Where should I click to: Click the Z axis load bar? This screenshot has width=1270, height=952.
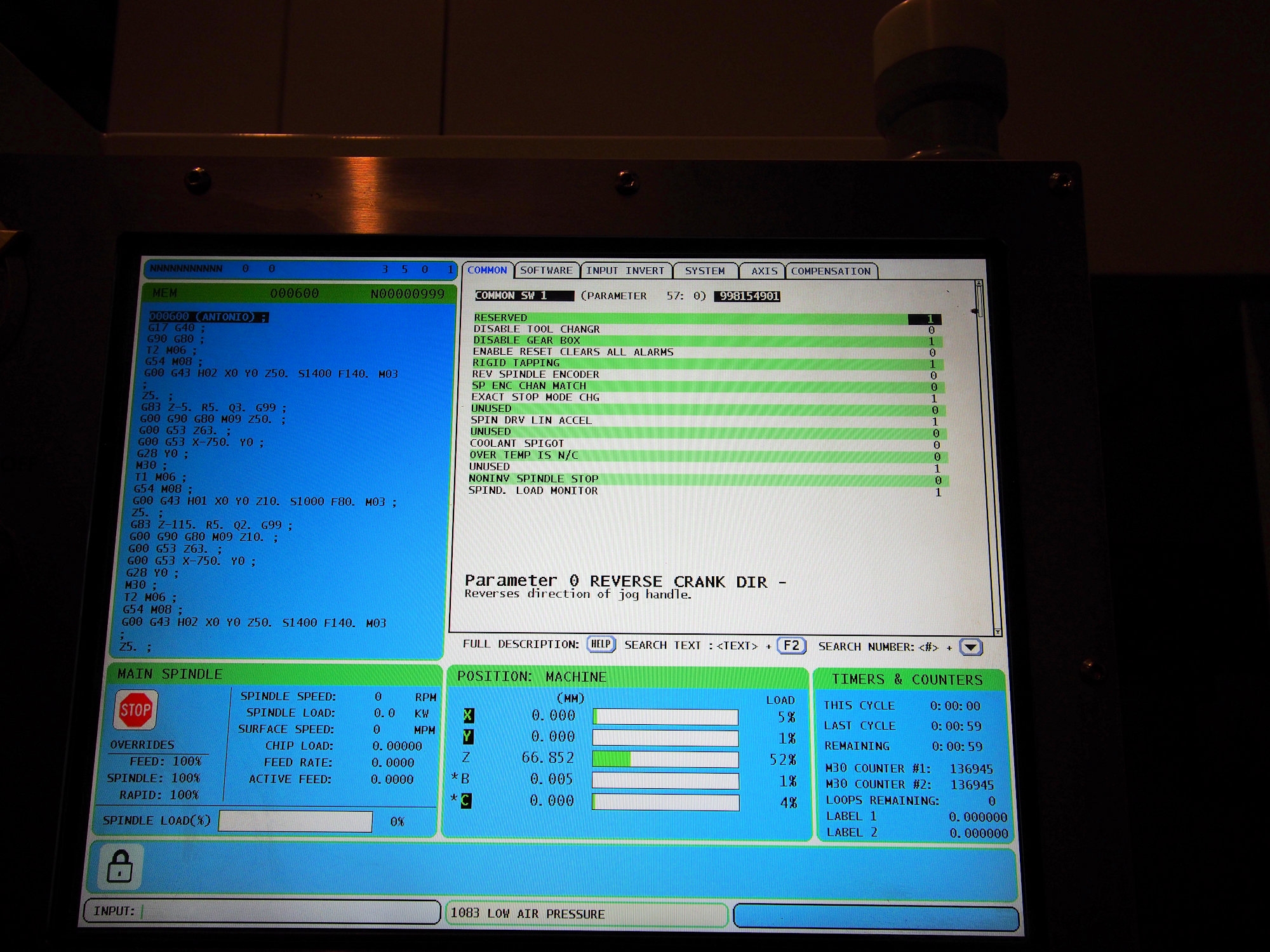tap(665, 759)
